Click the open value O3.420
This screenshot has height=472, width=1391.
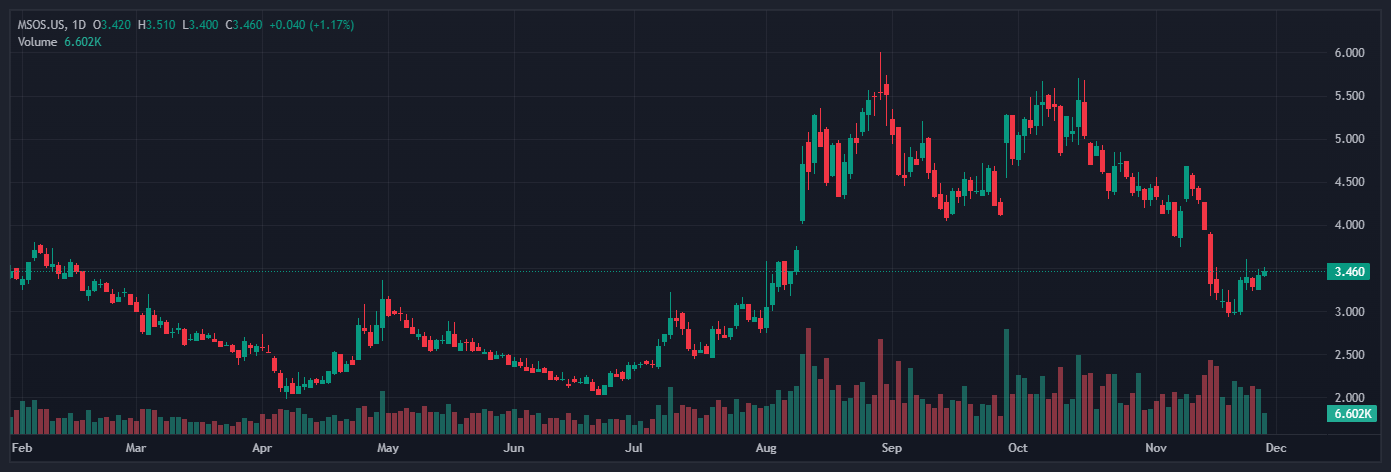(x=112, y=24)
